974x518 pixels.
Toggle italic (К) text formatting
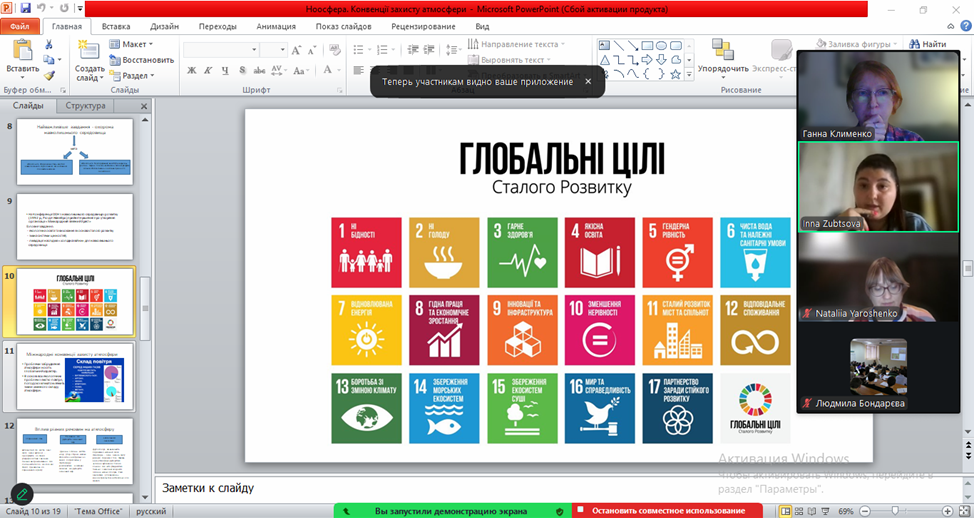207,70
